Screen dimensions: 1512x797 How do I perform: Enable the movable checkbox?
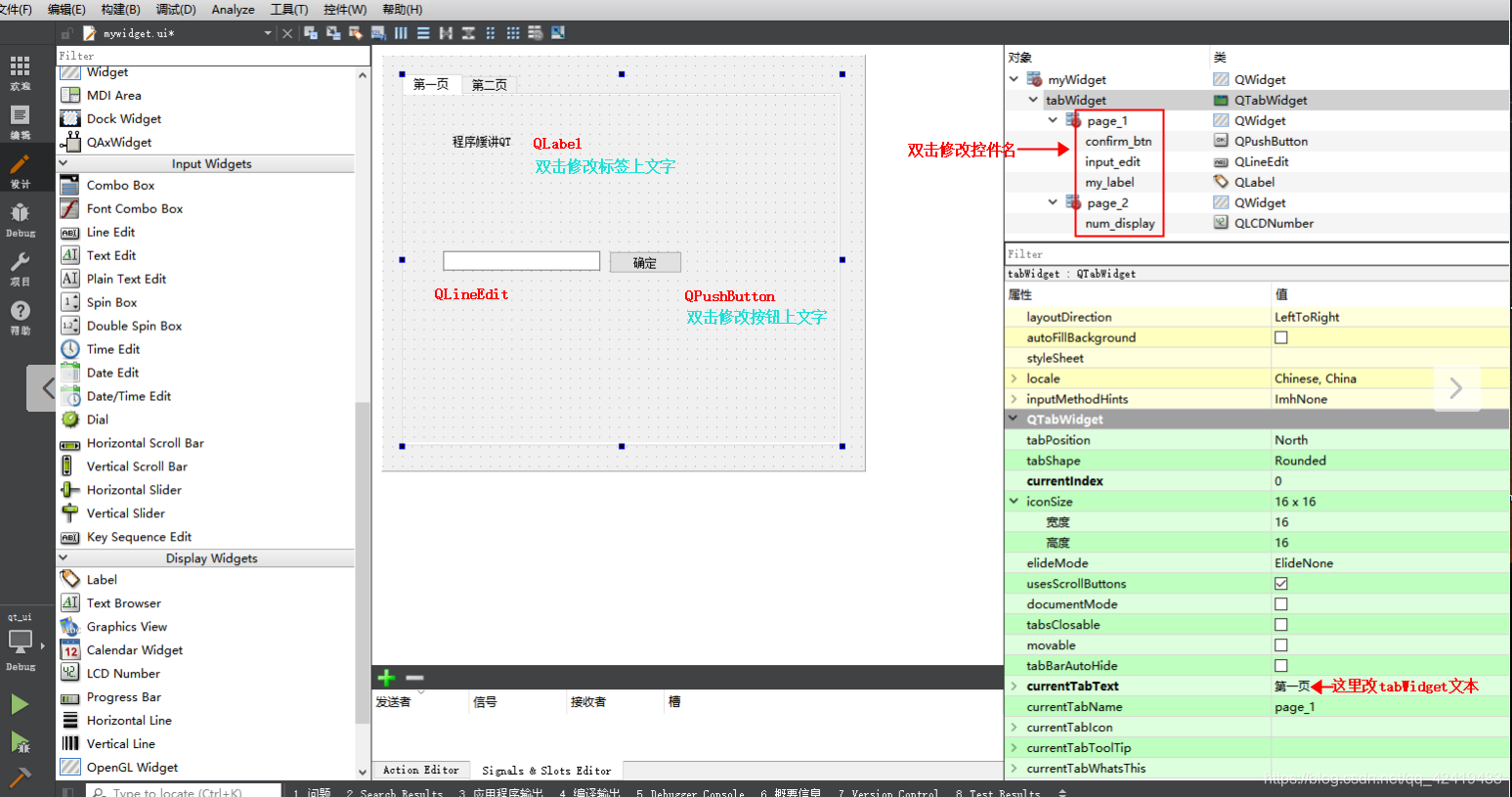[x=1280, y=645]
